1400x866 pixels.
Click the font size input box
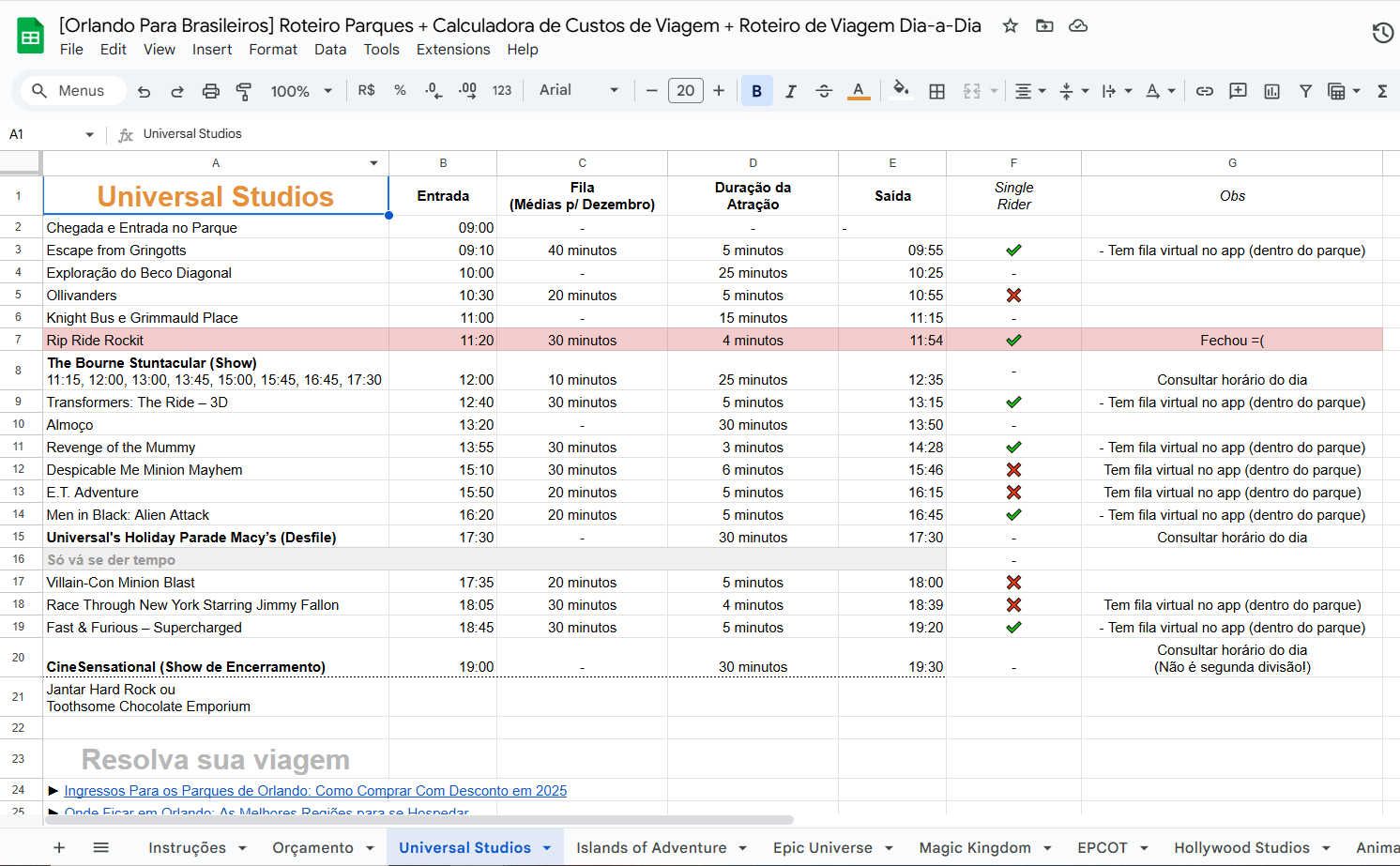tap(685, 91)
